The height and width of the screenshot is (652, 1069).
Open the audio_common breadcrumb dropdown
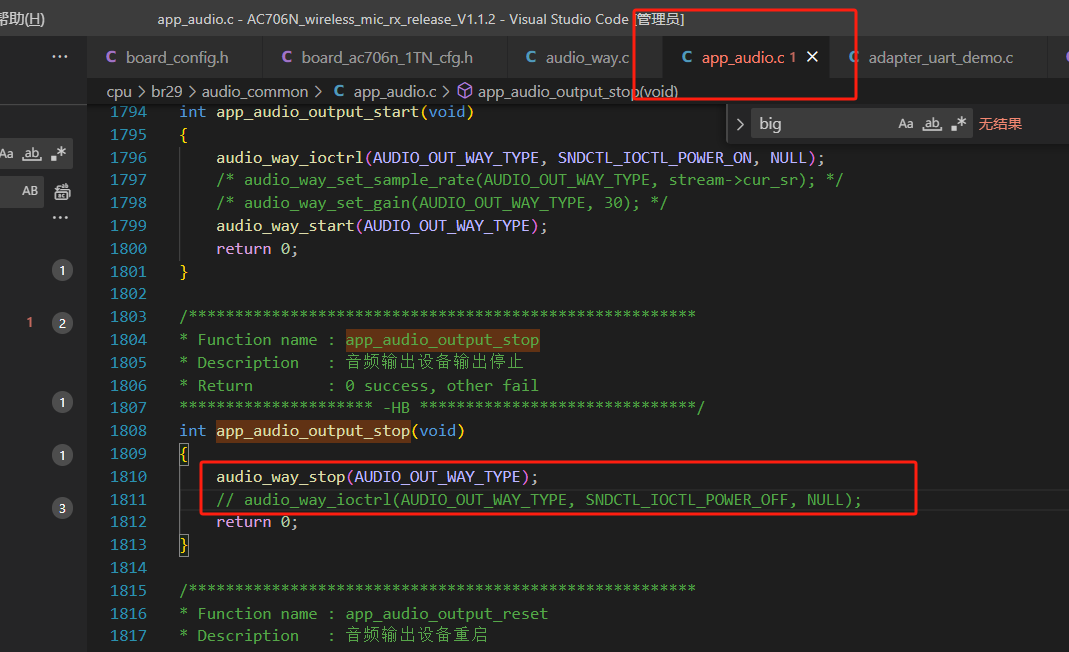coord(255,91)
